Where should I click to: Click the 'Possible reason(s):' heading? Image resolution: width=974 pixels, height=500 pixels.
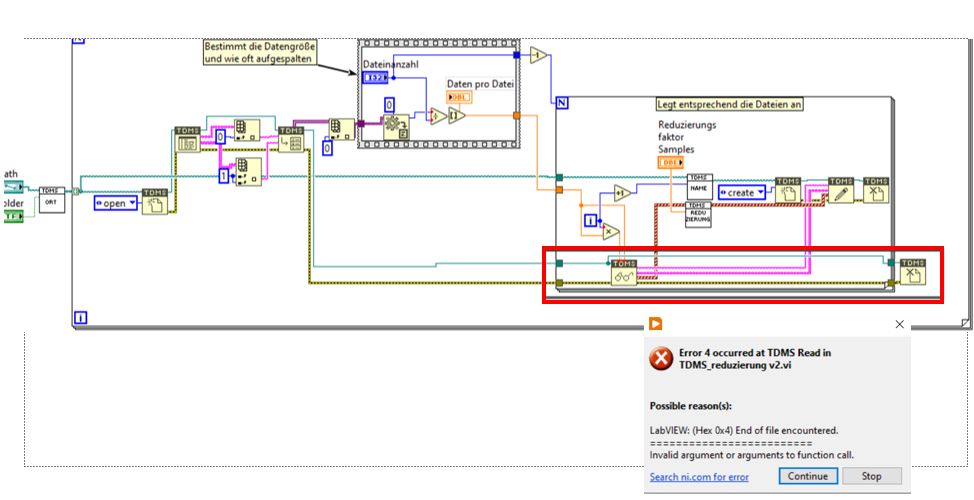(691, 406)
